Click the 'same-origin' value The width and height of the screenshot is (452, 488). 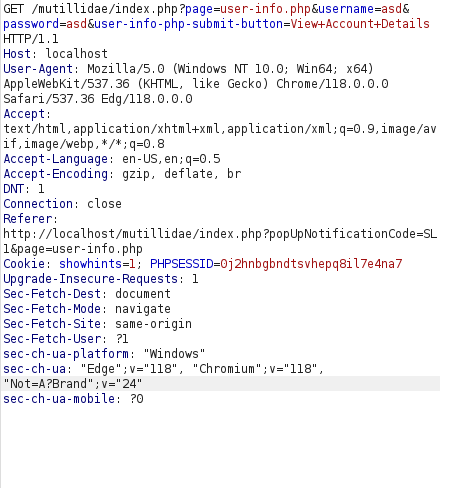pyautogui.click(x=154, y=324)
